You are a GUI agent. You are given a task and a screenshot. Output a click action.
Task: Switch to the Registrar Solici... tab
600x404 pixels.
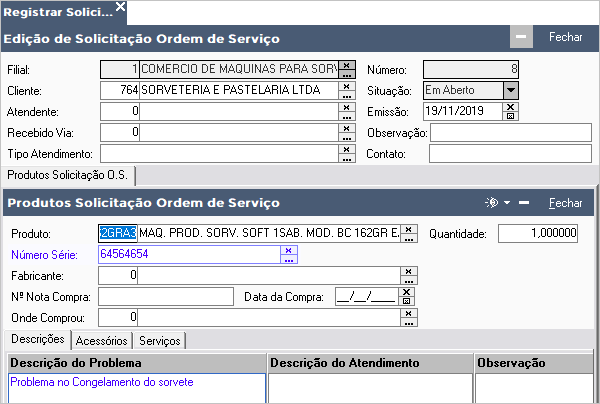tap(58, 12)
